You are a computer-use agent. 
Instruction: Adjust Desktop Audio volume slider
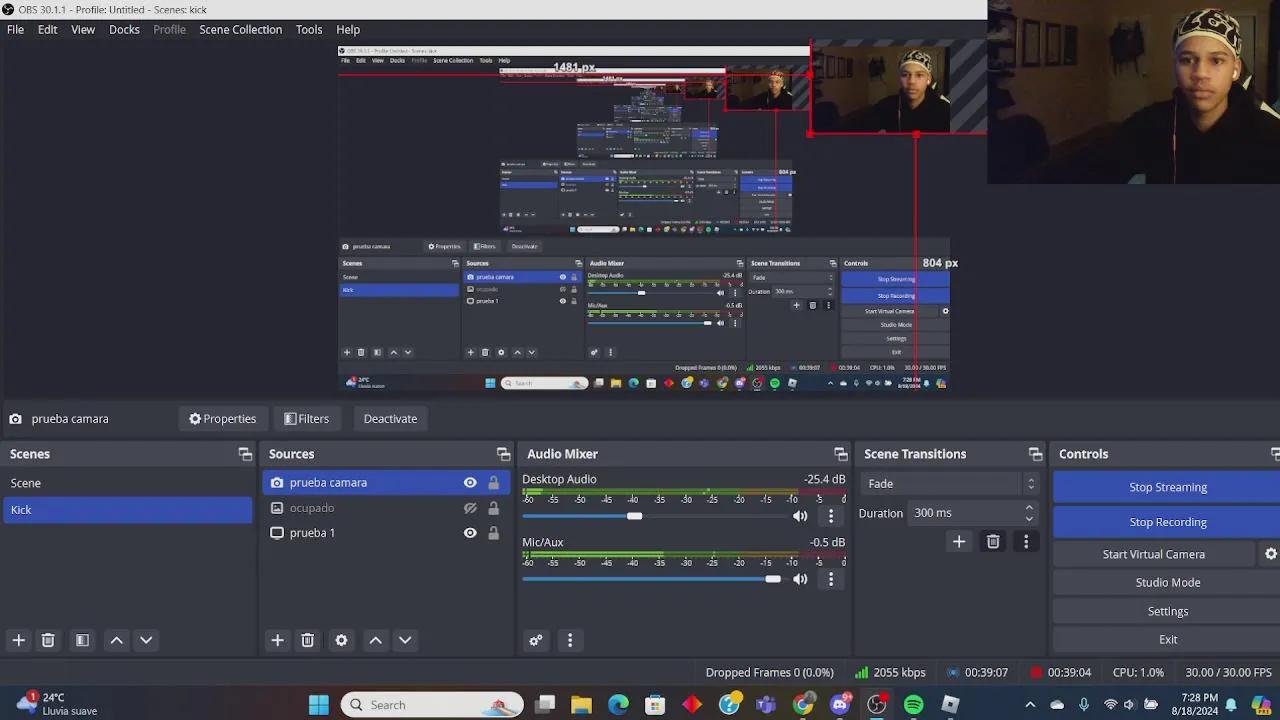click(634, 516)
